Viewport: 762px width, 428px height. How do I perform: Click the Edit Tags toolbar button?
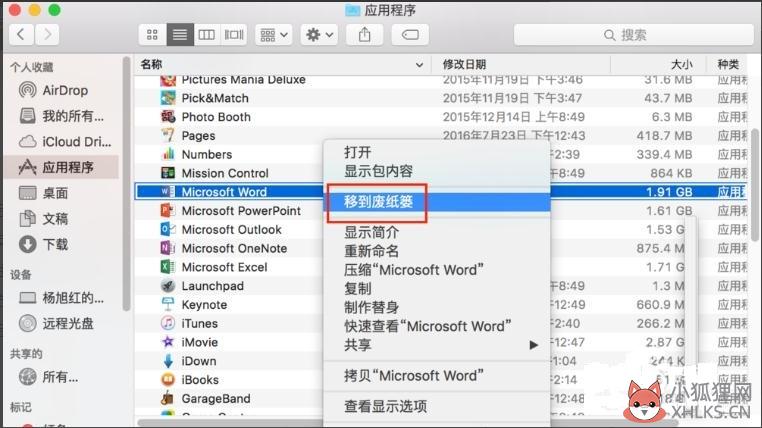click(410, 34)
